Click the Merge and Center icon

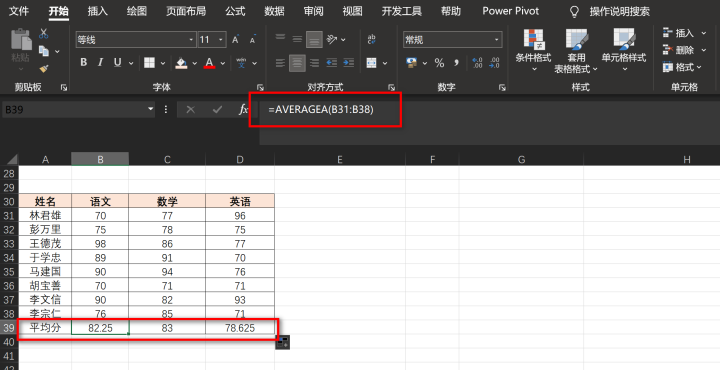click(x=371, y=62)
